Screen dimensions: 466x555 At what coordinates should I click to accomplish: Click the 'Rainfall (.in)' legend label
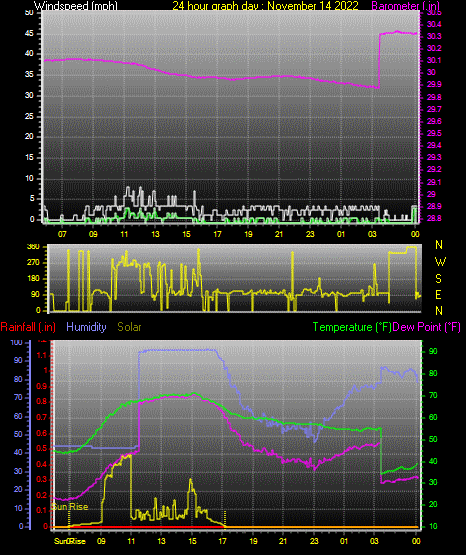coord(28,327)
